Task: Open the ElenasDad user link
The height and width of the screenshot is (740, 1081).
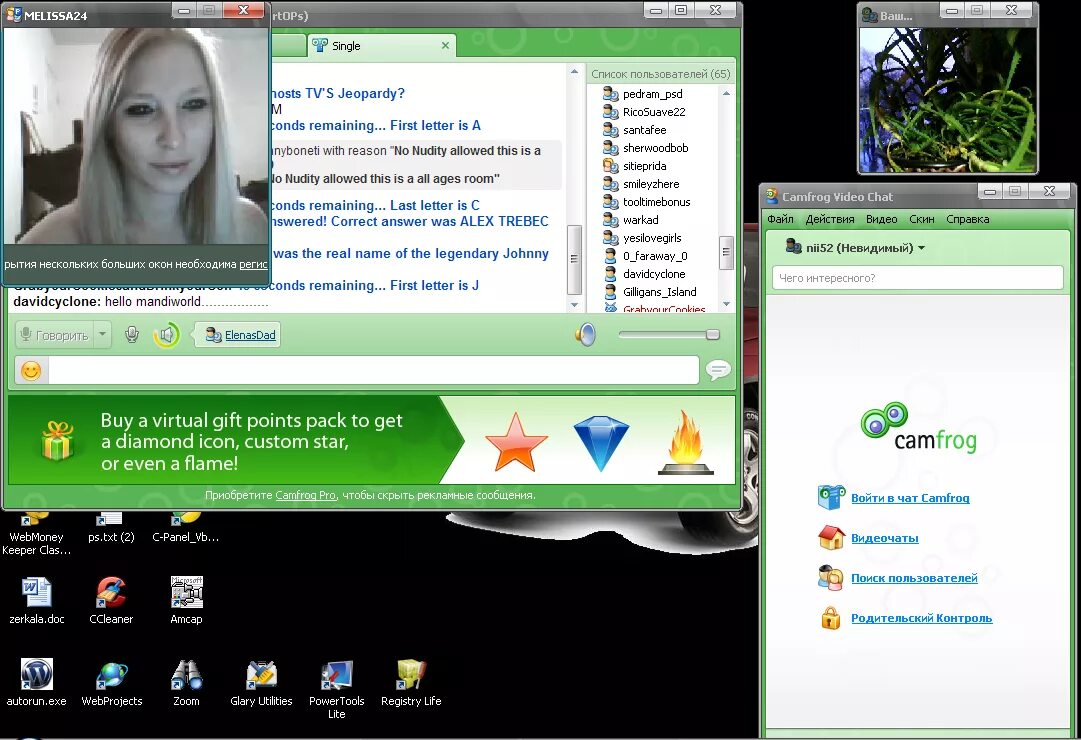Action: coord(250,335)
